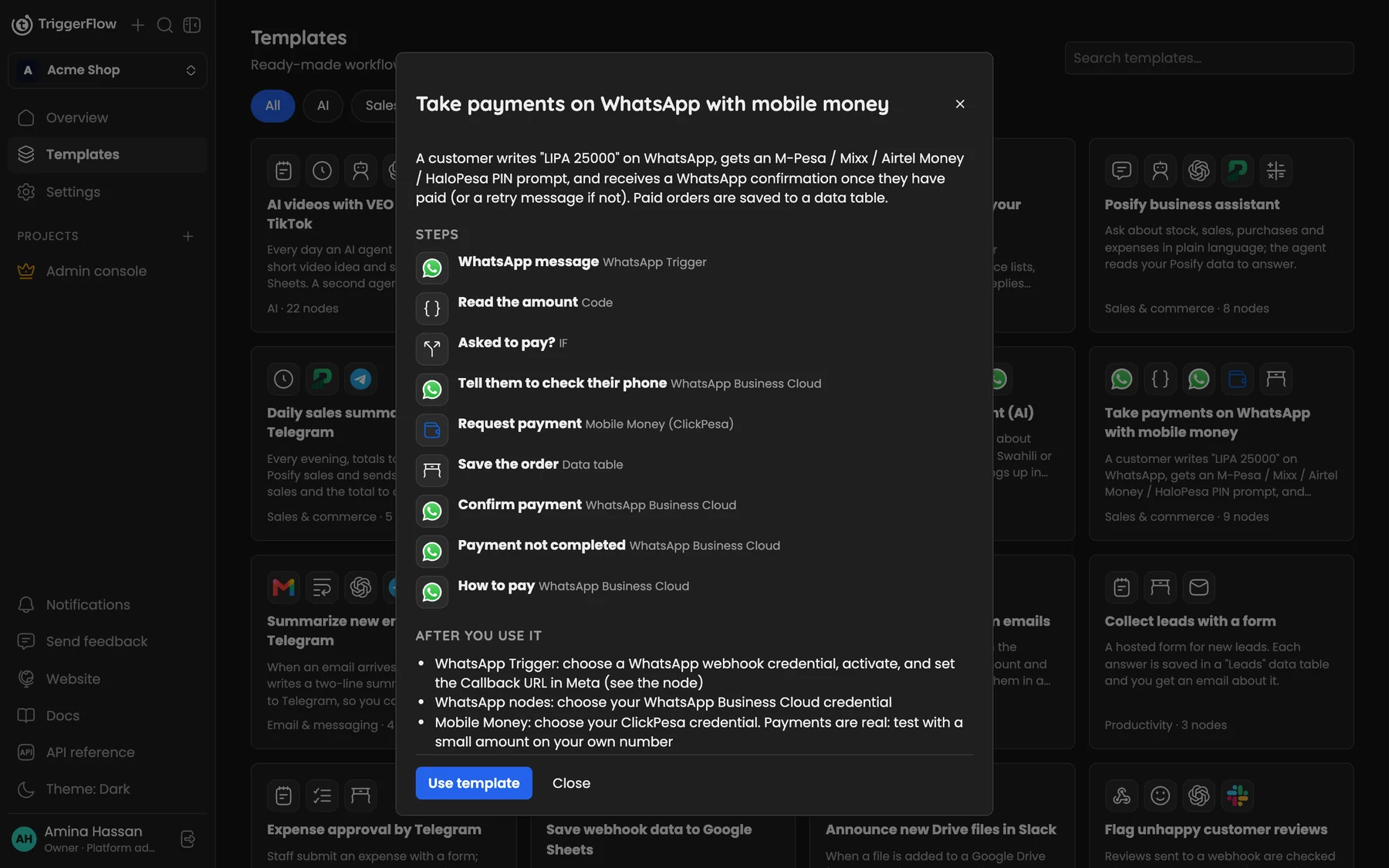Viewport: 1389px width, 868px height.
Task: Select the AI filter tab
Action: [323, 106]
